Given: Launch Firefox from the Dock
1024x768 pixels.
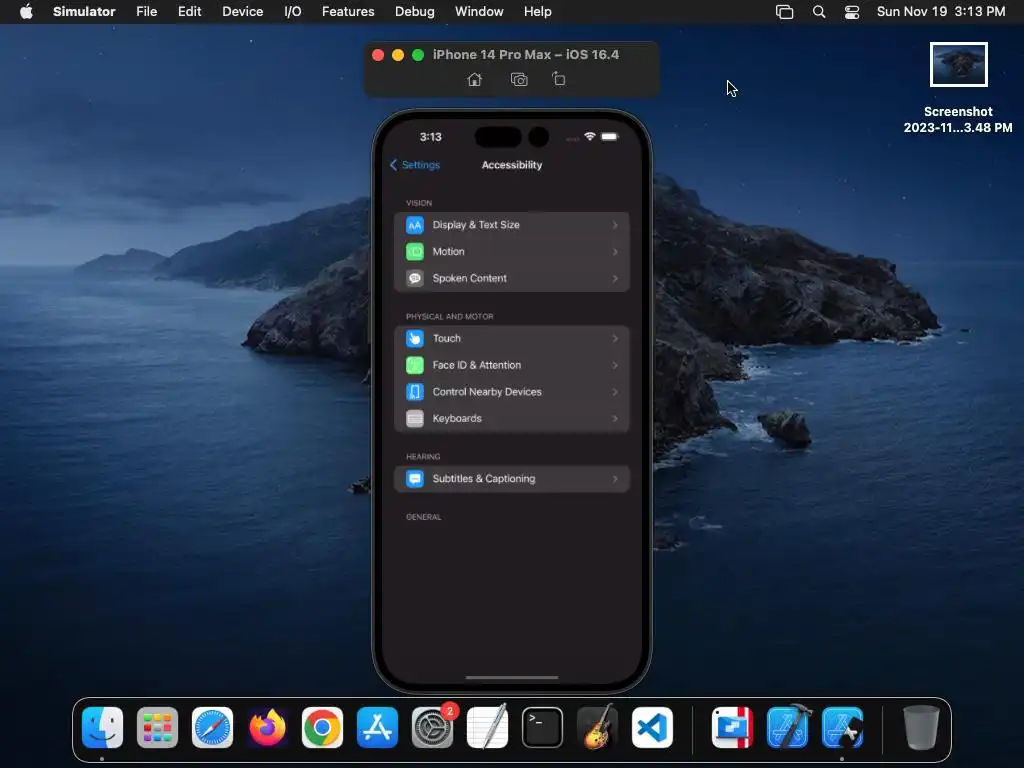Looking at the screenshot, I should [x=267, y=727].
